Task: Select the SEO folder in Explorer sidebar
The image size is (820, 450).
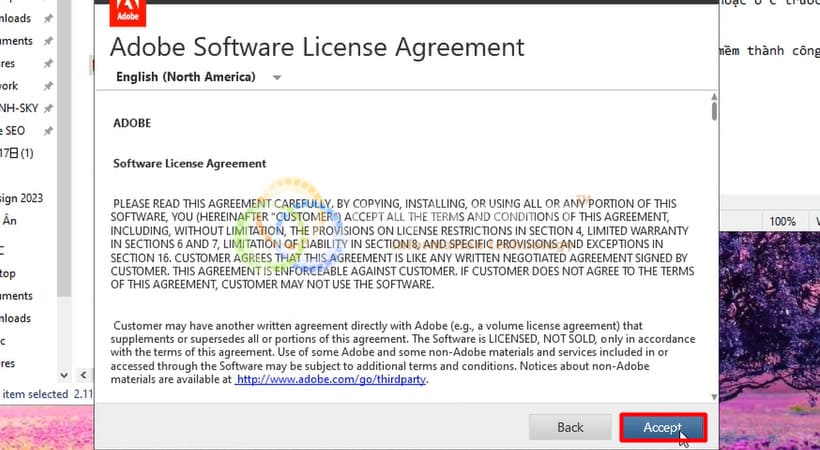Action: pyautogui.click(x=13, y=131)
